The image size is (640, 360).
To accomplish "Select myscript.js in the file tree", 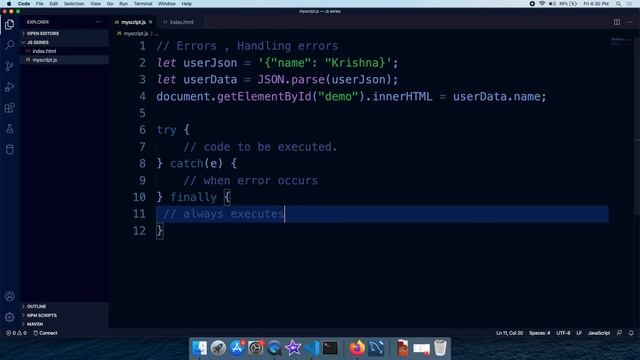I will pyautogui.click(x=64, y=60).
